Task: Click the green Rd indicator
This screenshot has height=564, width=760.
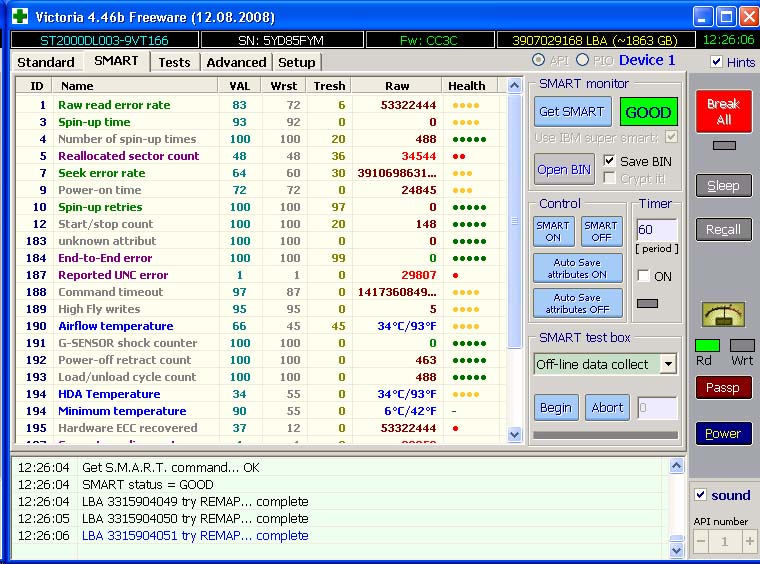Action: 707,346
